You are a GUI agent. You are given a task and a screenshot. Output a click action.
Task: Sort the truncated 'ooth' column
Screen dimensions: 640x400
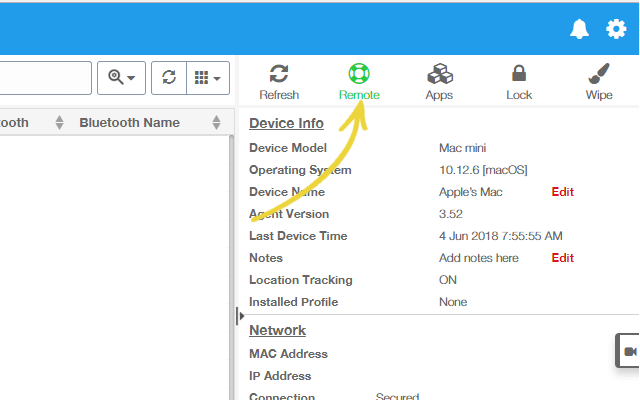pos(59,122)
